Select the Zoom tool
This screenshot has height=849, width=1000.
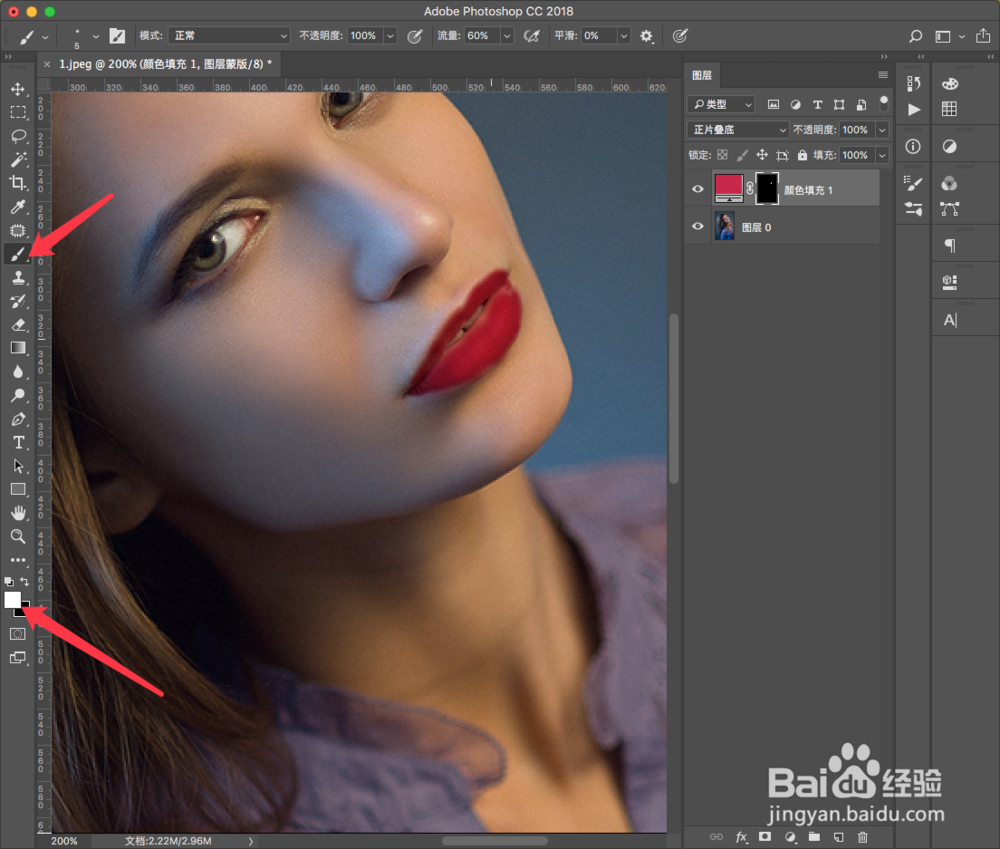click(18, 536)
